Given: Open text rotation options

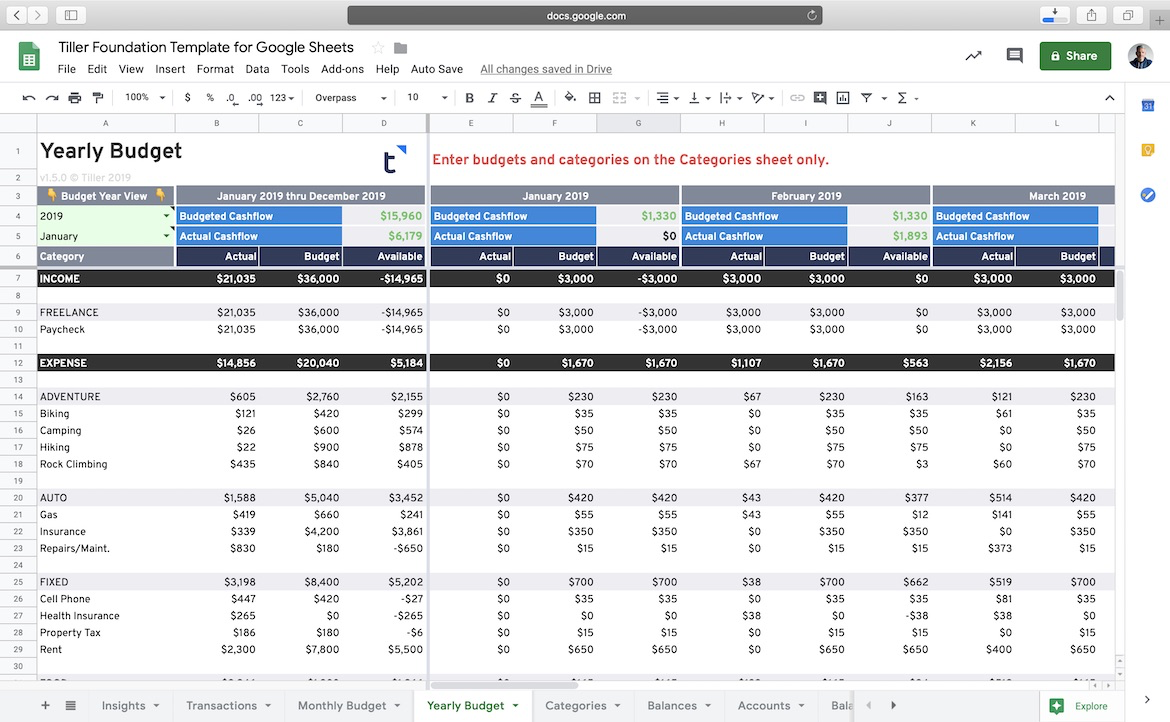Looking at the screenshot, I should 762,98.
